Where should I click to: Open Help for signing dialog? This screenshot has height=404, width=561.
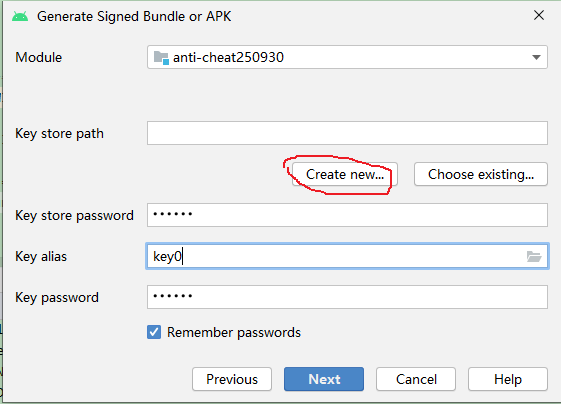click(x=508, y=379)
